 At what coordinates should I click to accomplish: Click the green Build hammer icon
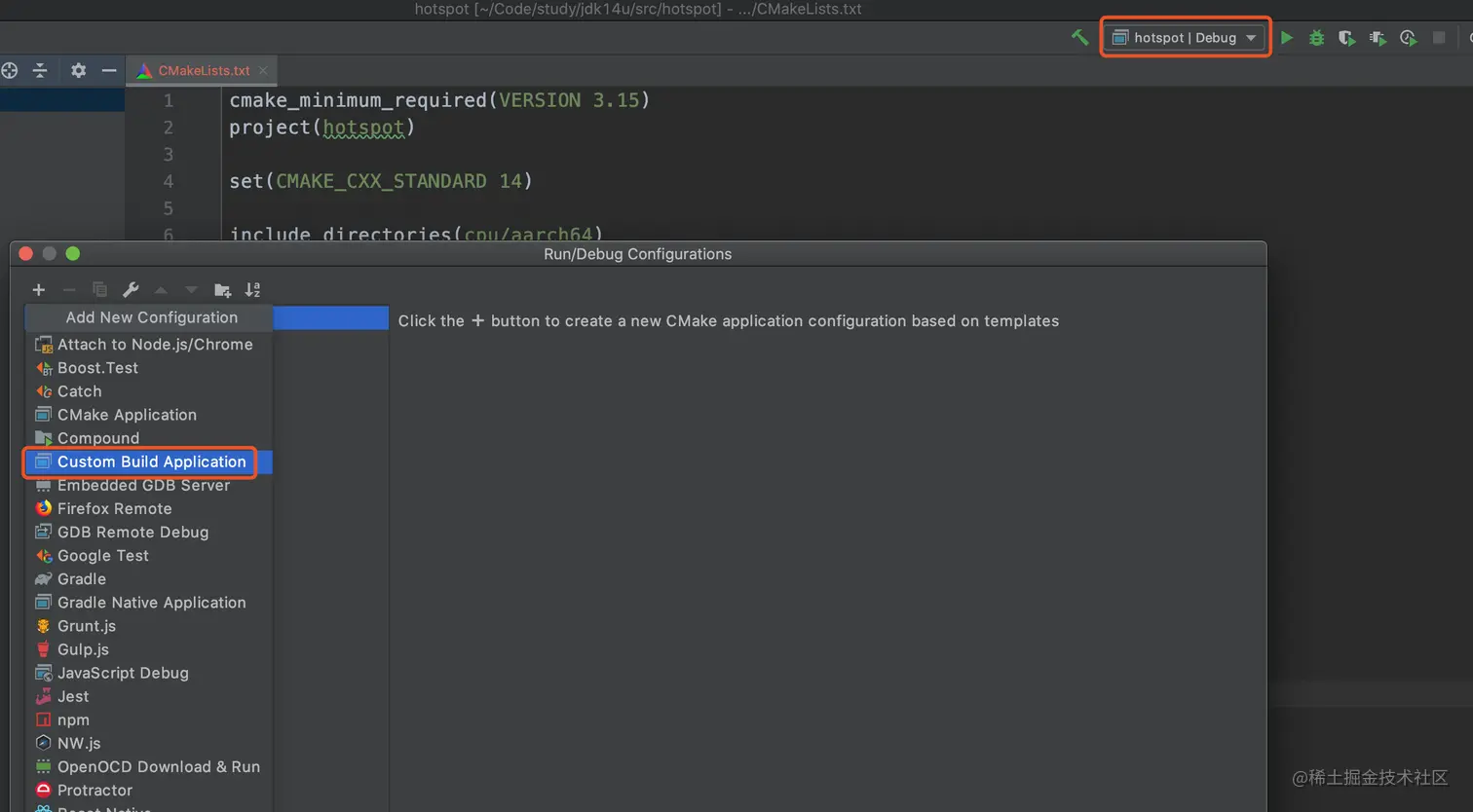coord(1079,38)
